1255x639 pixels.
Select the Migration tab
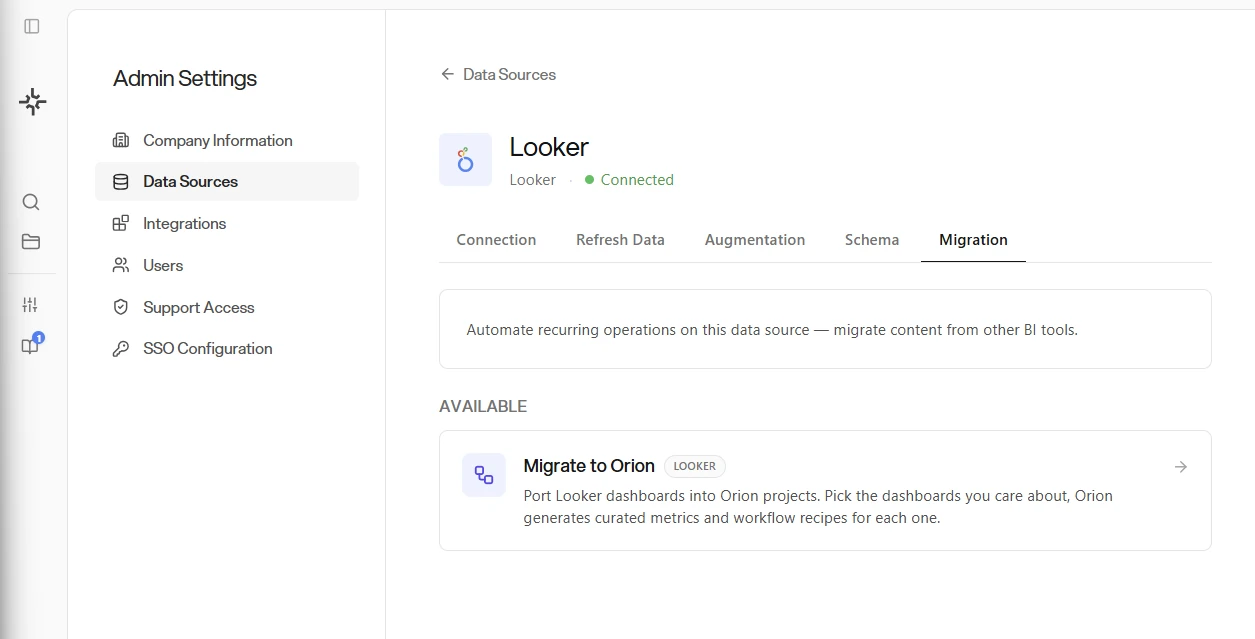[973, 240]
